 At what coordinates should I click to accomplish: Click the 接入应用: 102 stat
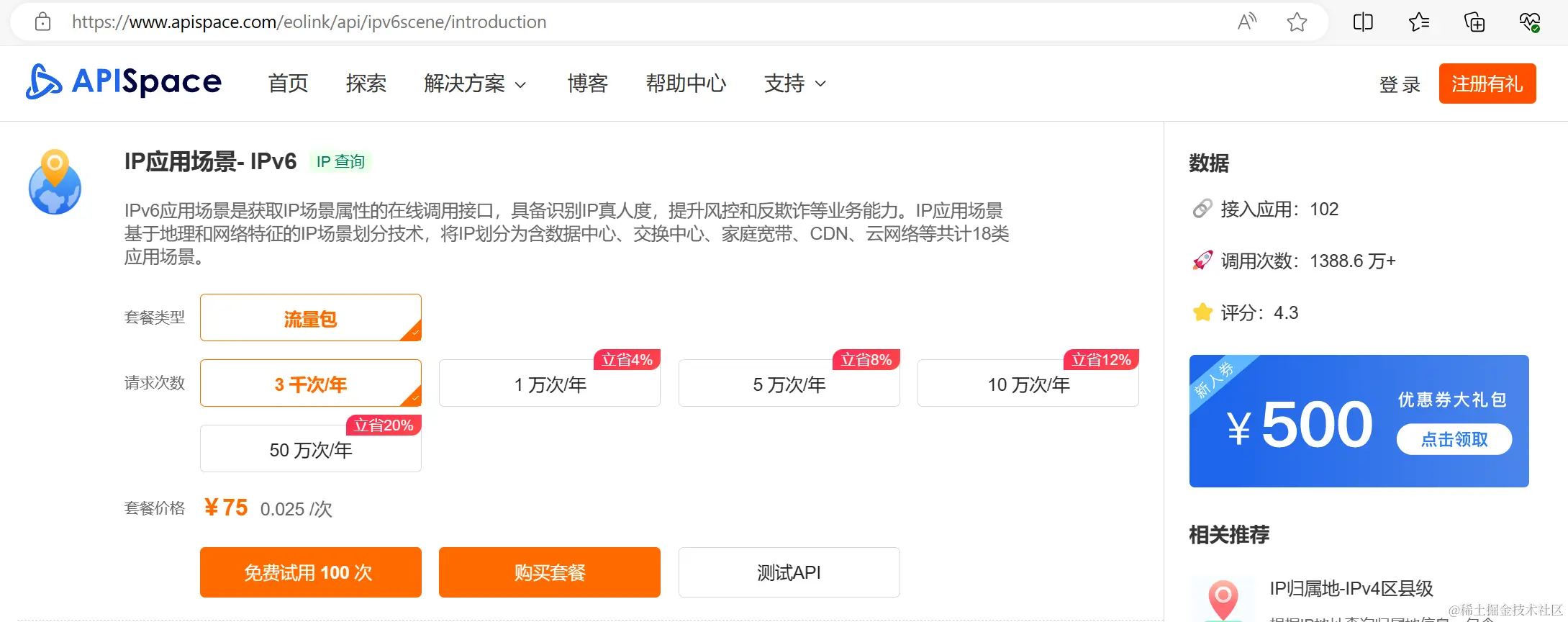click(1279, 209)
